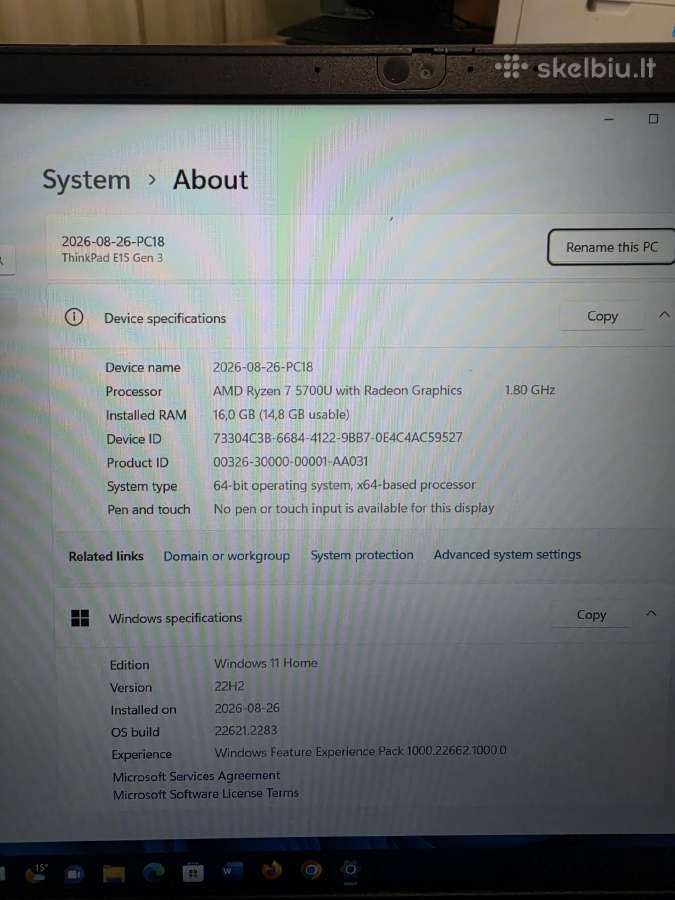
Task: Open the video chat app on the taskbar
Action: [x=74, y=873]
